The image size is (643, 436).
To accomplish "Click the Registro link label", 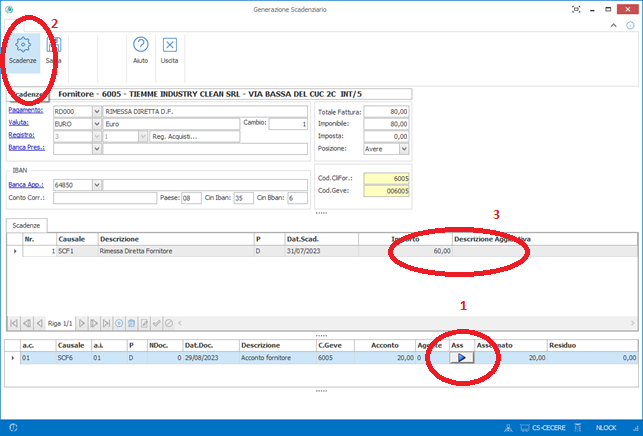I will (x=21, y=135).
